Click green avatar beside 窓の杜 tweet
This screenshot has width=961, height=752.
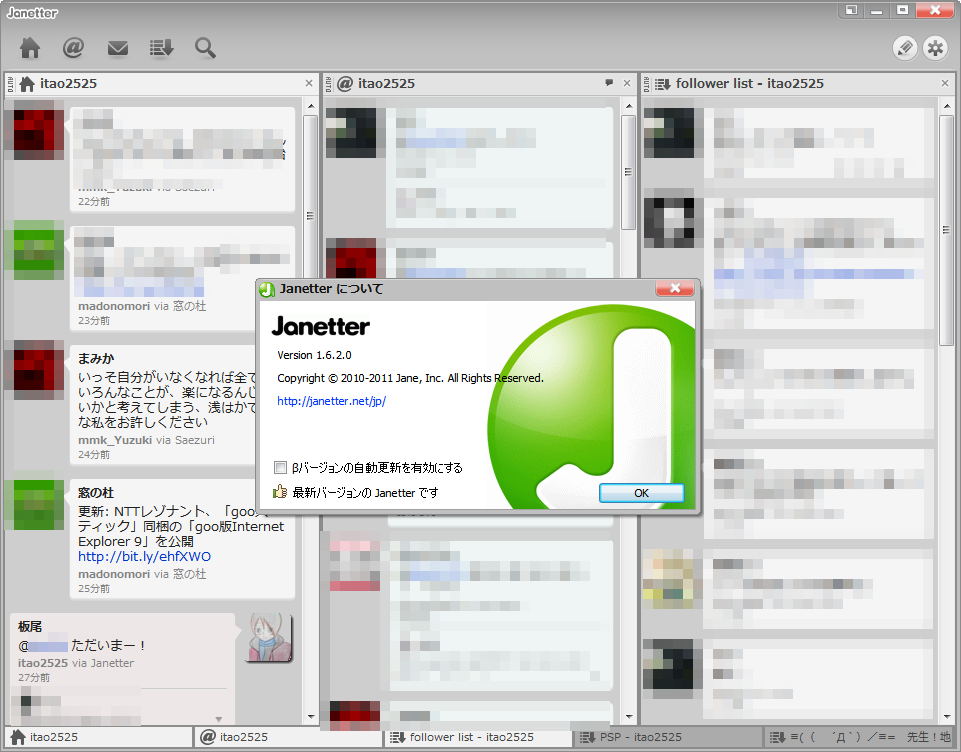pyautogui.click(x=37, y=504)
